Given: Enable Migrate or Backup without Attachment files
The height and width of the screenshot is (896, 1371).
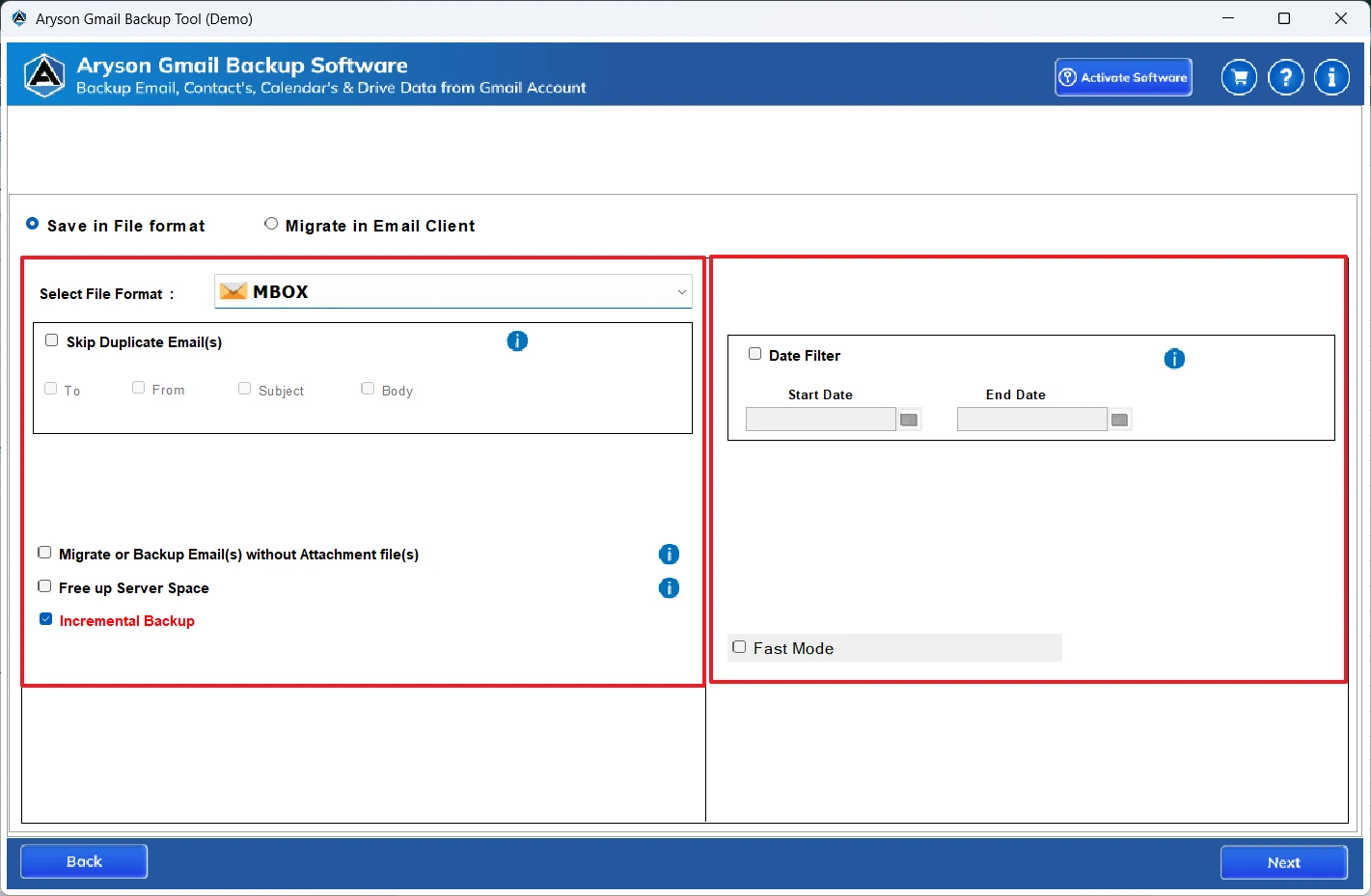Looking at the screenshot, I should coord(44,553).
